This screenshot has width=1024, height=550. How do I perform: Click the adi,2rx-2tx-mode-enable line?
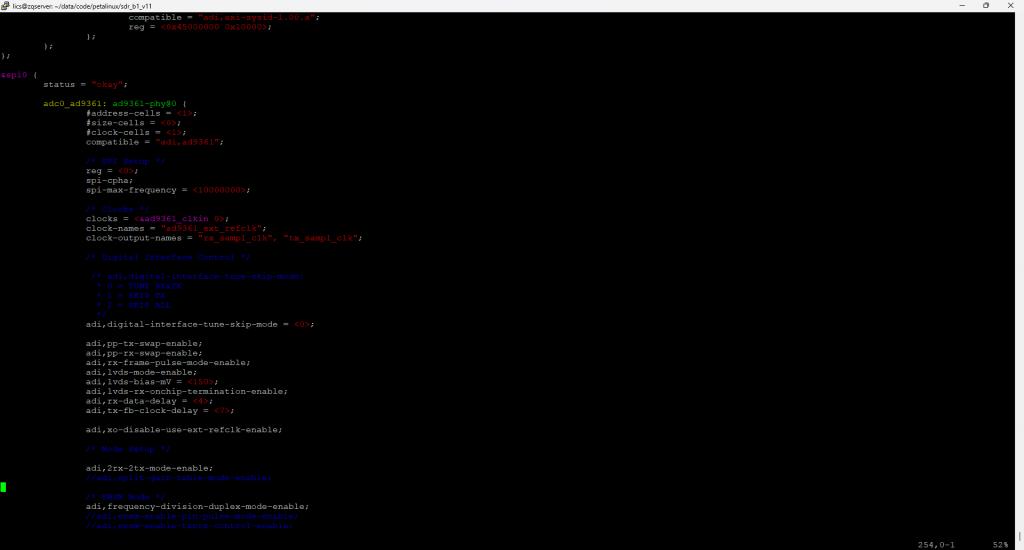(149, 468)
